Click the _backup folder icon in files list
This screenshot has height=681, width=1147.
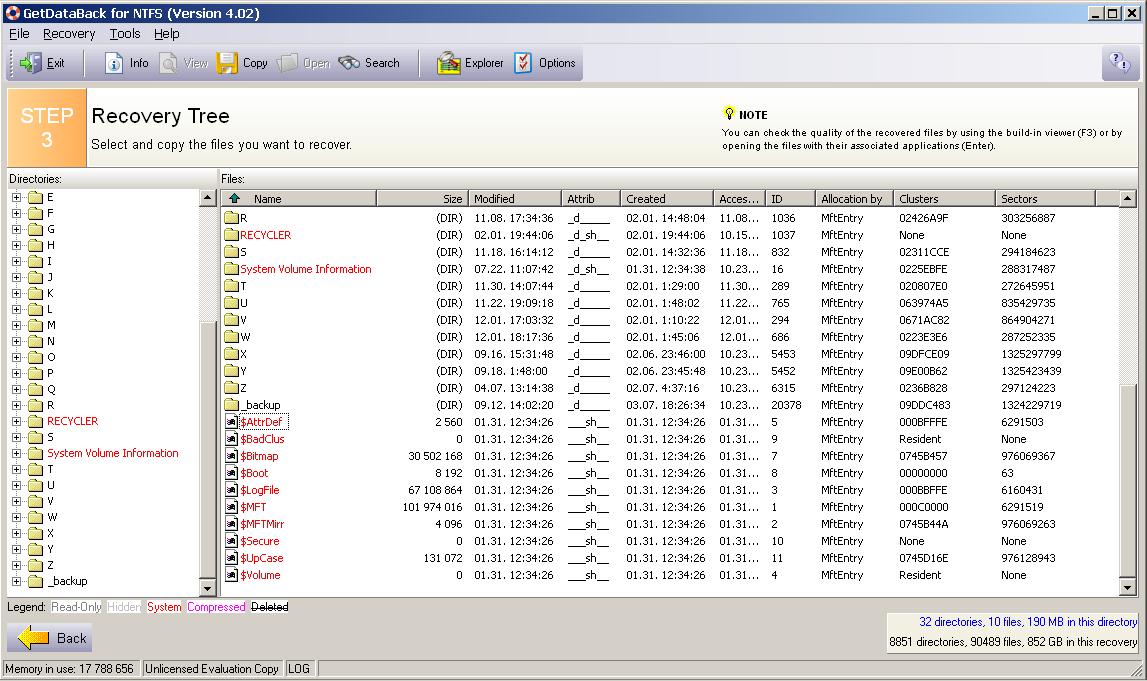click(232, 405)
